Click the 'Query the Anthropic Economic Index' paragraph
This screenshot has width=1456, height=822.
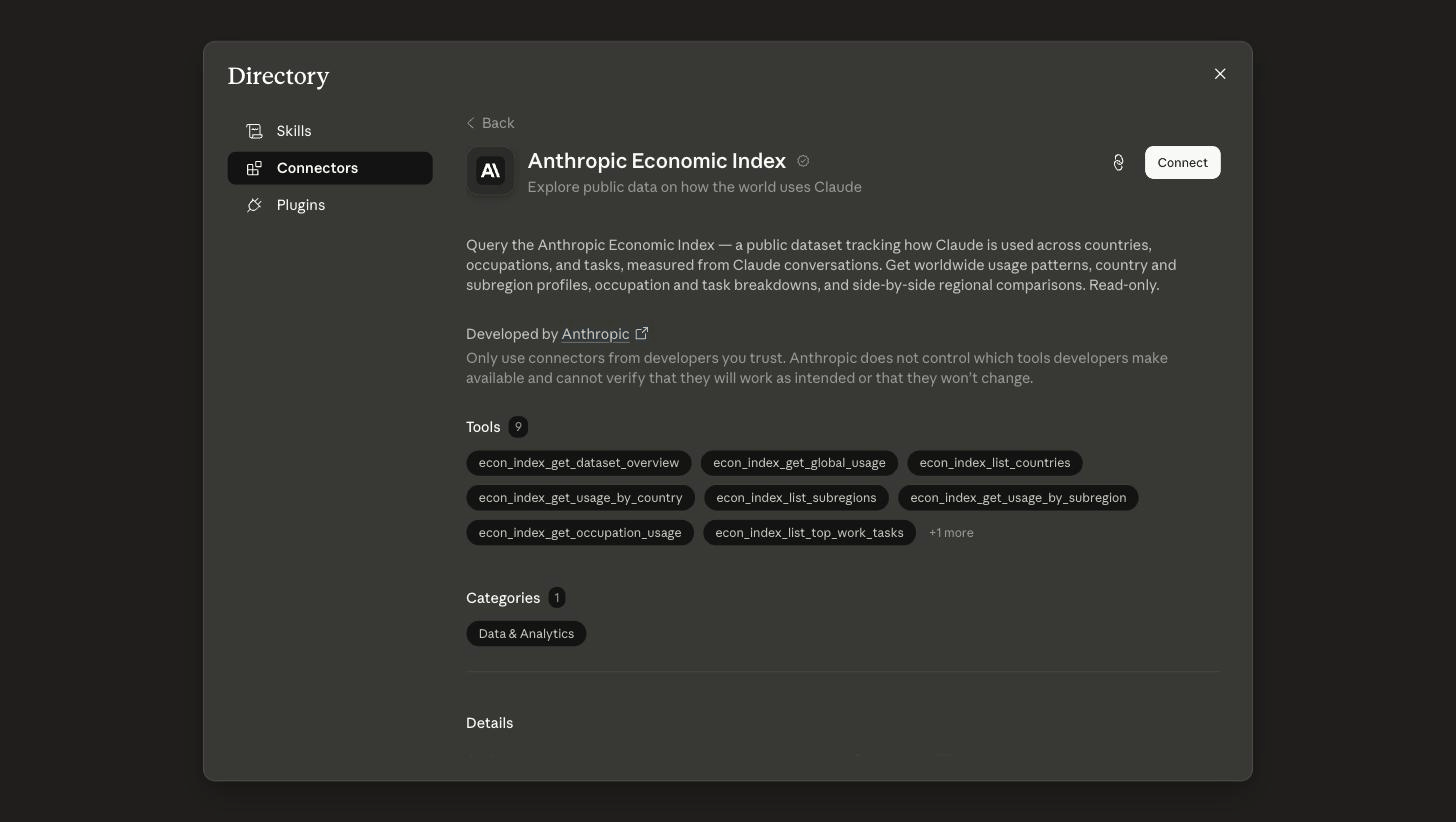point(821,265)
